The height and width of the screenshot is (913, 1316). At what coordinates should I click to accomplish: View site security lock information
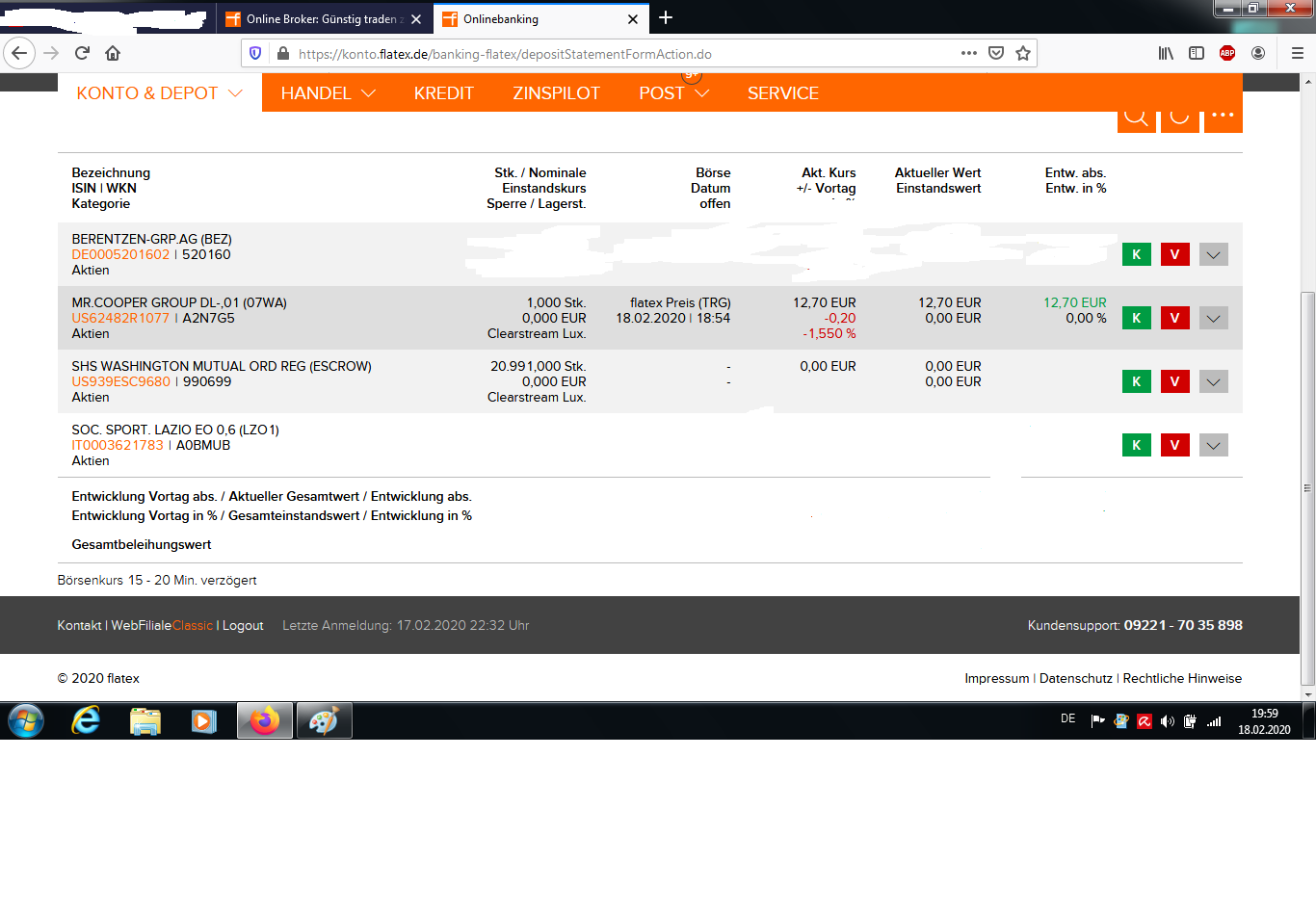click(282, 54)
